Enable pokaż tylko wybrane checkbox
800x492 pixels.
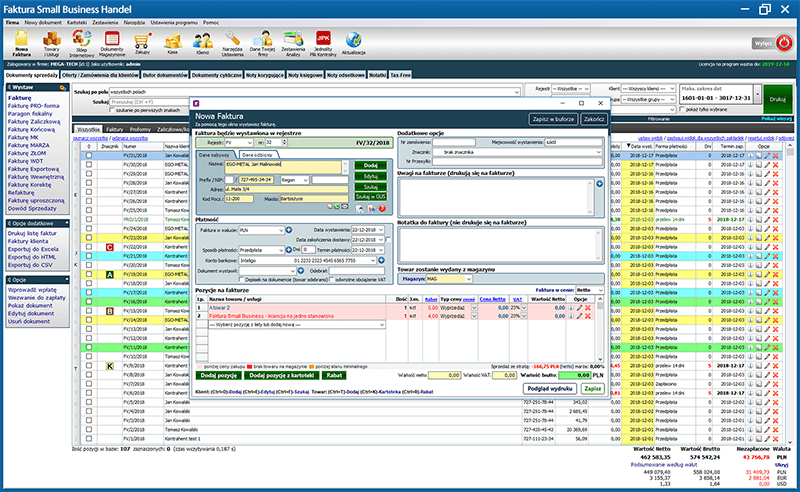(x=682, y=109)
